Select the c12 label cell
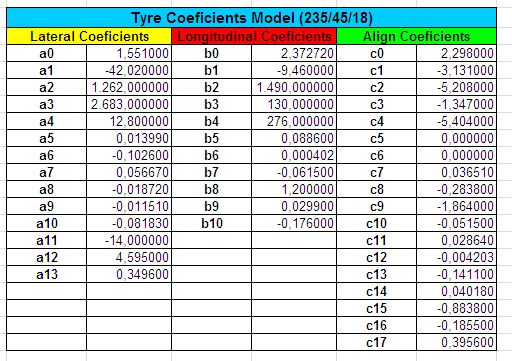 tap(377, 257)
